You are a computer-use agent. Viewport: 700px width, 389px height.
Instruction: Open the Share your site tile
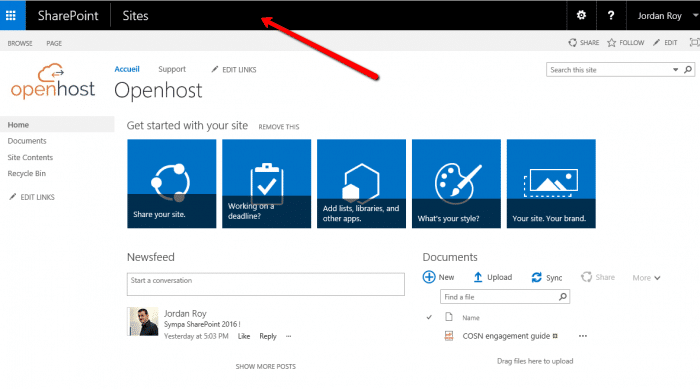point(171,184)
